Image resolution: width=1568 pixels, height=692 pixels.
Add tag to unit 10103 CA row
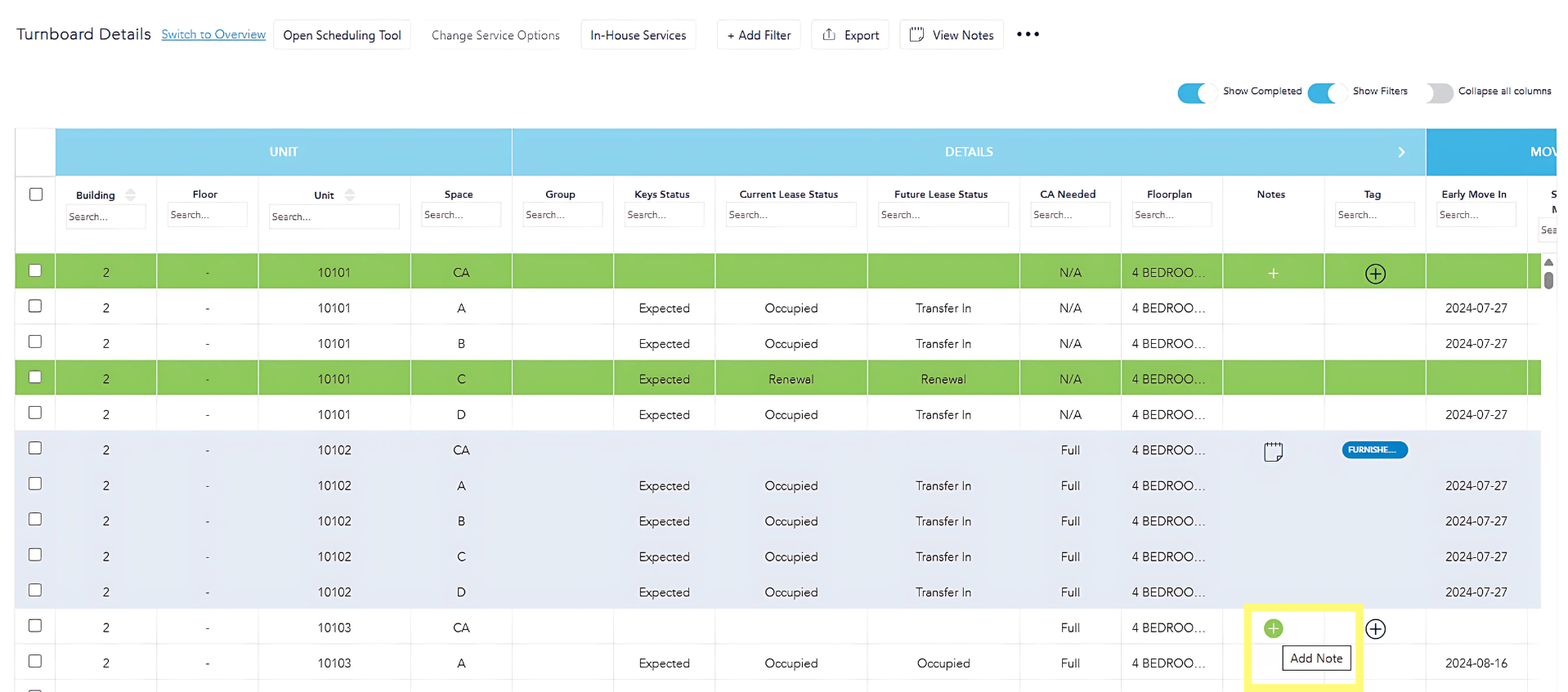(1375, 629)
